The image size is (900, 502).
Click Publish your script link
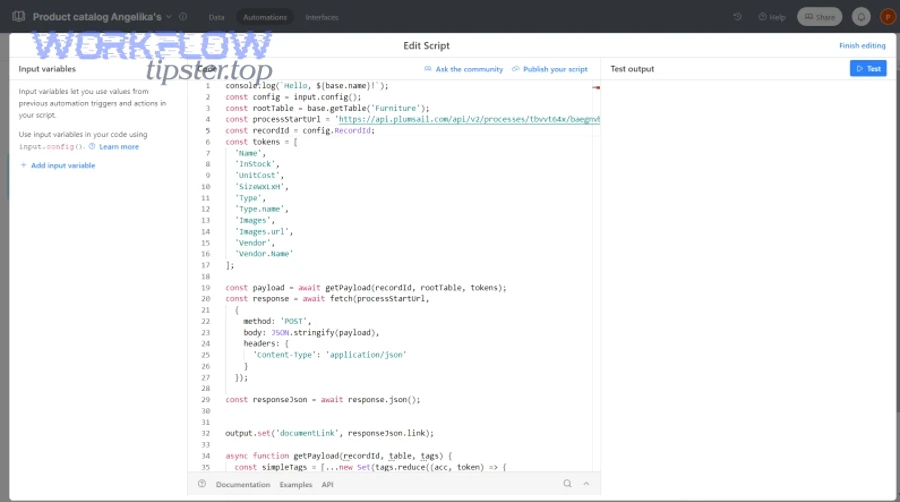550,69
